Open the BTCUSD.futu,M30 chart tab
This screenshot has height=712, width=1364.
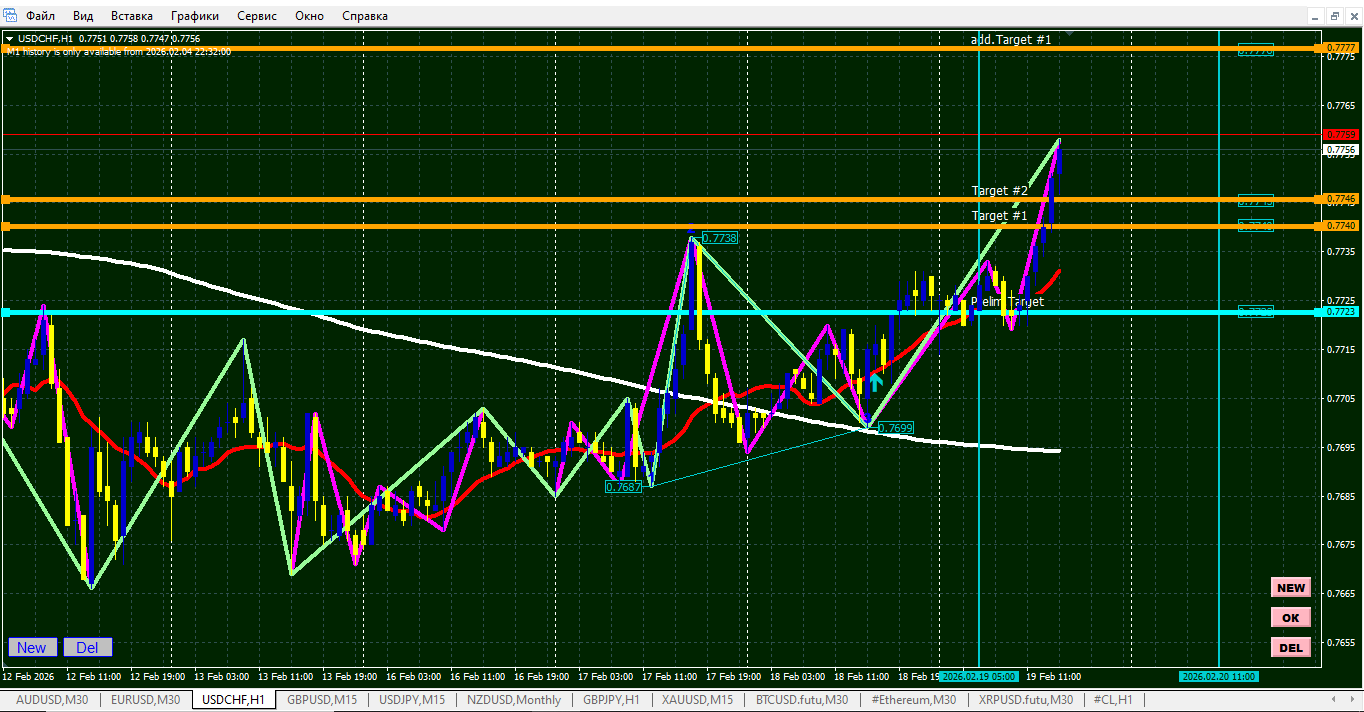pos(802,700)
